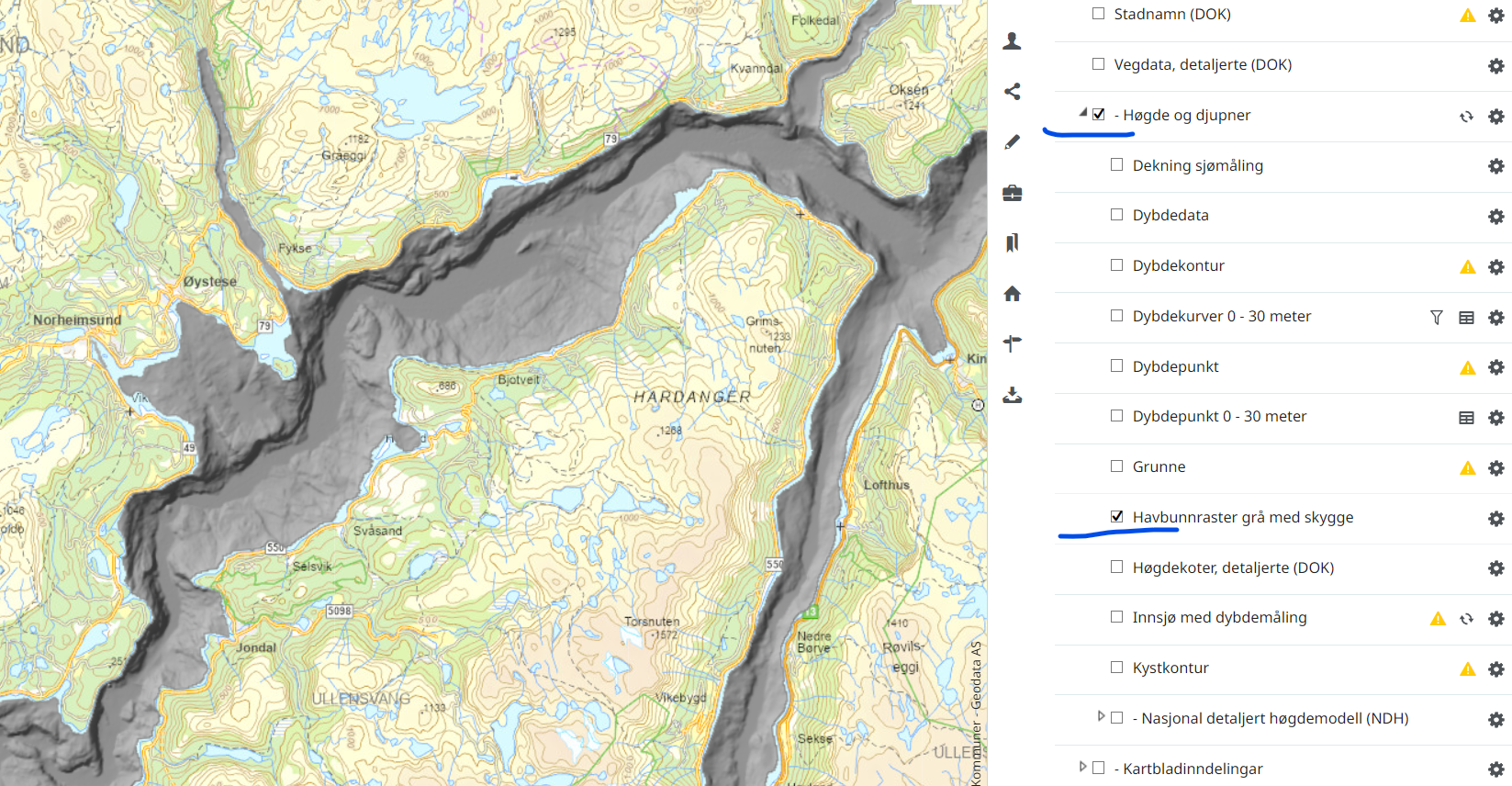Expand Nasjonal detaljert høgdemodell (NDH) group
The image size is (1512, 786).
(x=1101, y=716)
